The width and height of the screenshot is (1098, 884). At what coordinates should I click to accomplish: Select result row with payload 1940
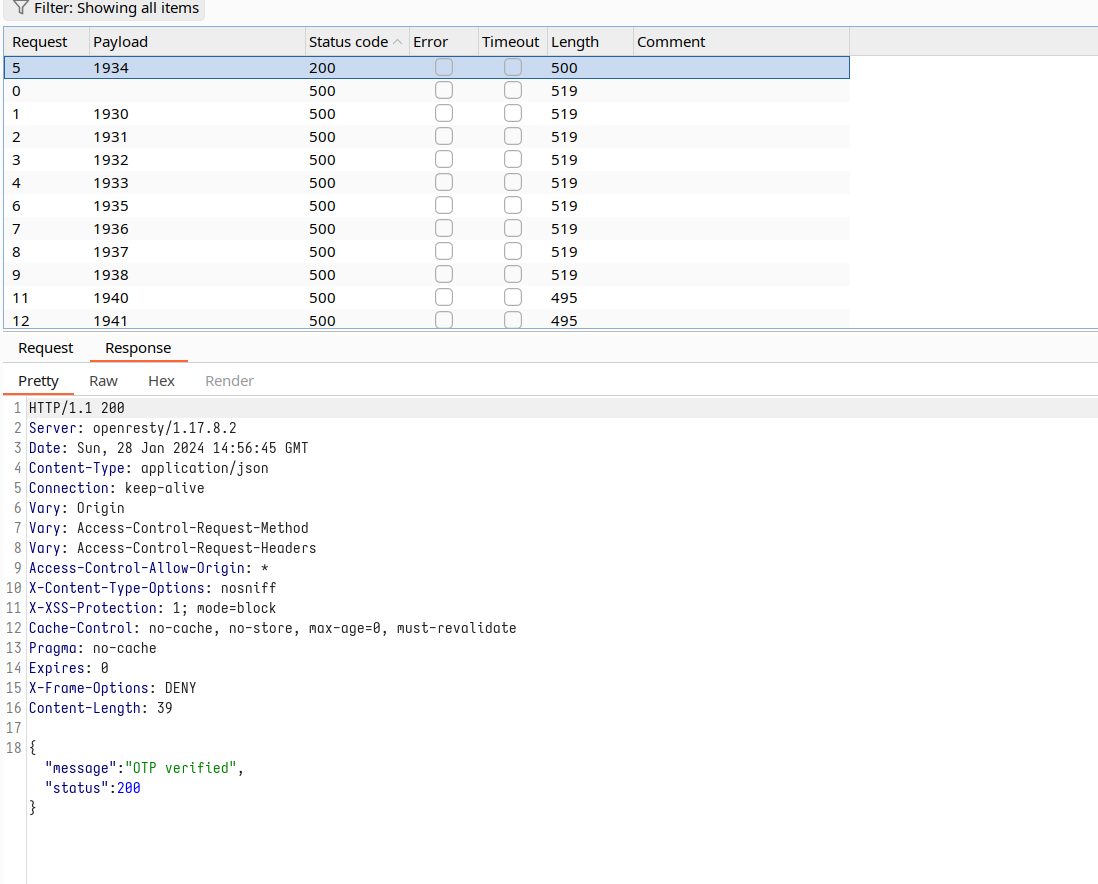[x=111, y=298]
